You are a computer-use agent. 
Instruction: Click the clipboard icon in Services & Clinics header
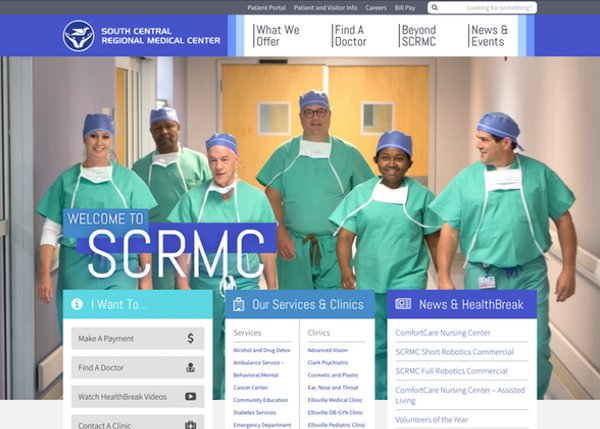point(239,304)
